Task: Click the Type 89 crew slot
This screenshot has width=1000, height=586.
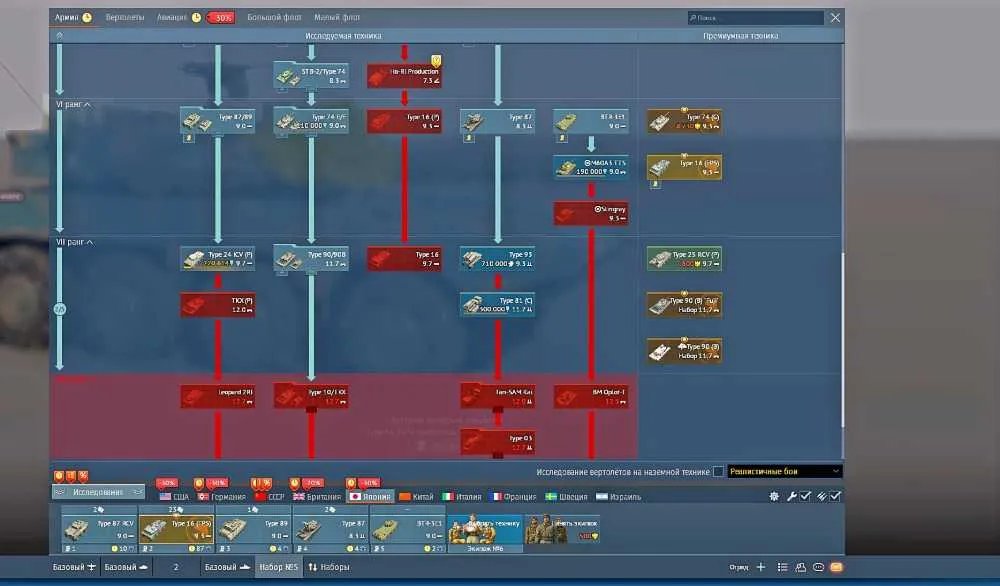Action: tap(253, 529)
